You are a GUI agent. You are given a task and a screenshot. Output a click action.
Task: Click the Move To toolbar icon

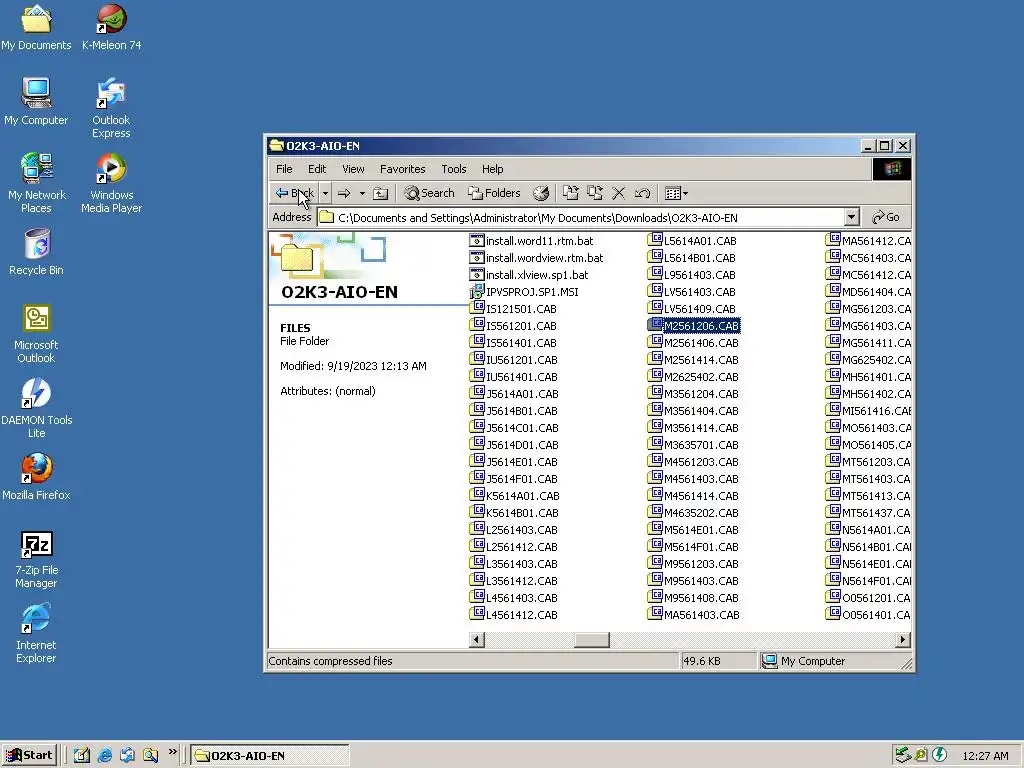coord(571,193)
